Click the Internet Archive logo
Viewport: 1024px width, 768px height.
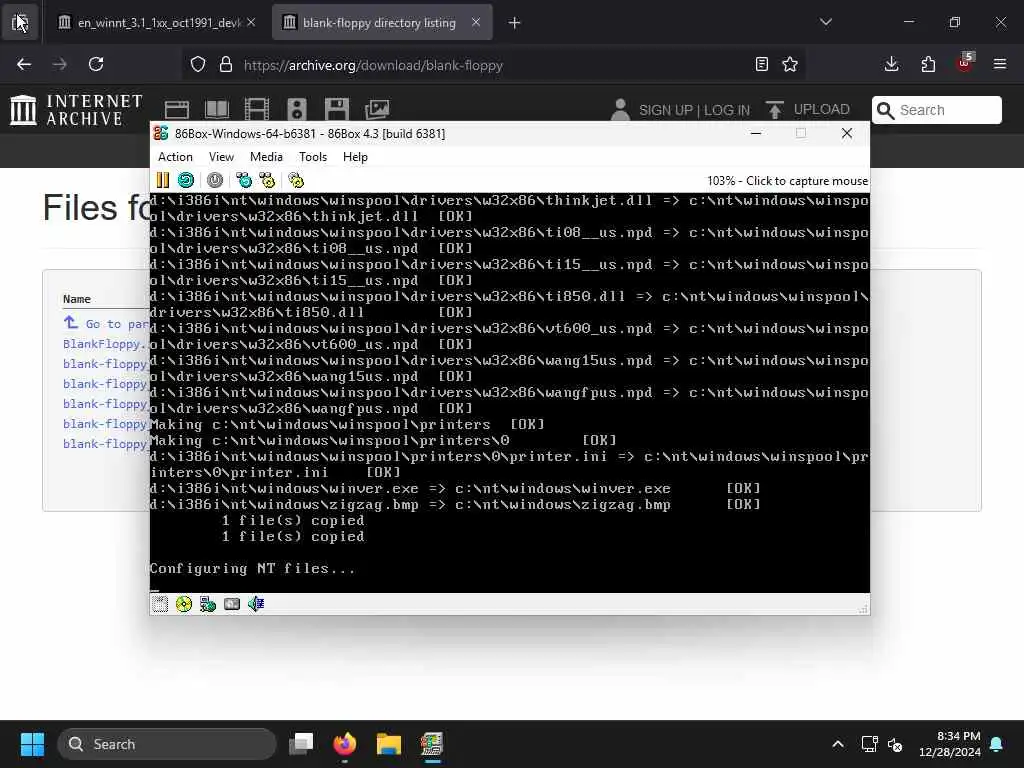(76, 110)
